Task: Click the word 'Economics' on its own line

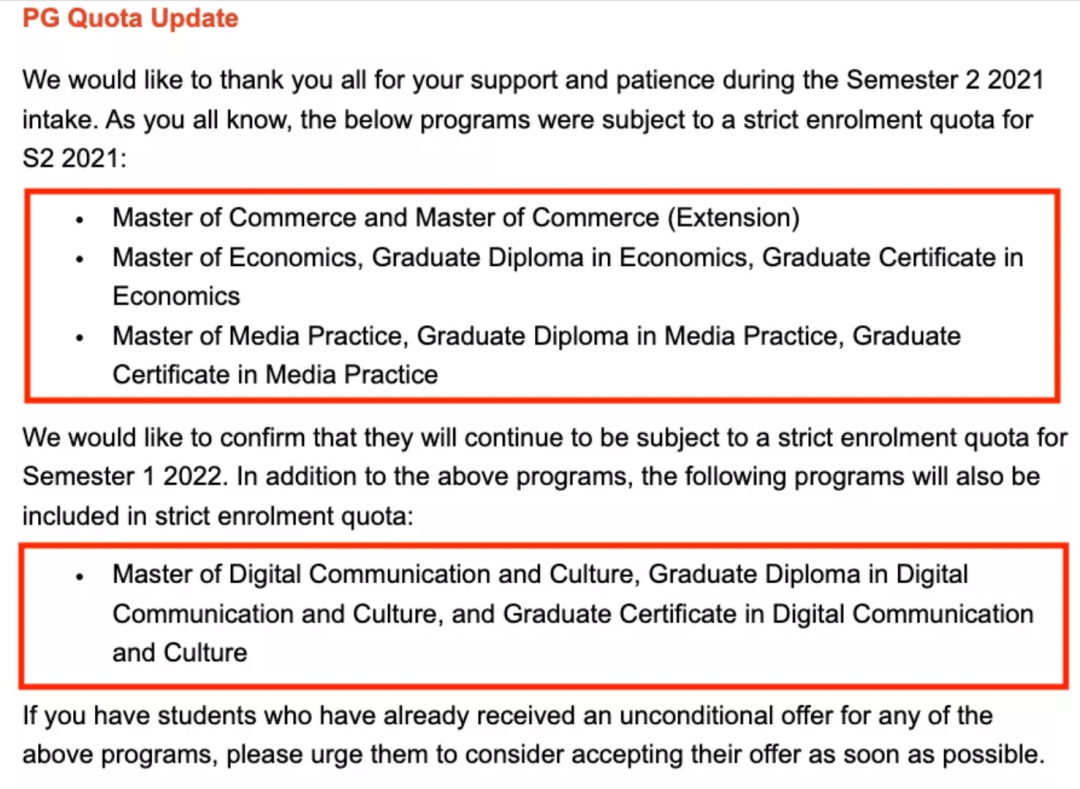Action: pyautogui.click(x=176, y=296)
